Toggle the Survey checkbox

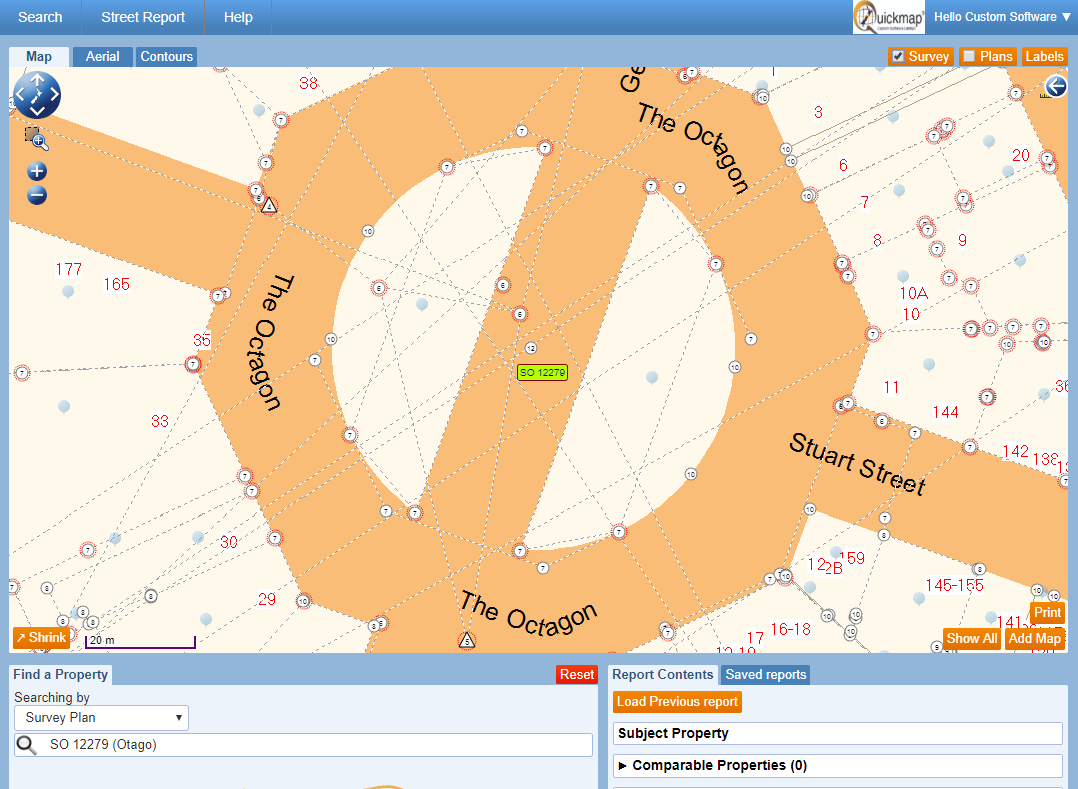coord(898,56)
